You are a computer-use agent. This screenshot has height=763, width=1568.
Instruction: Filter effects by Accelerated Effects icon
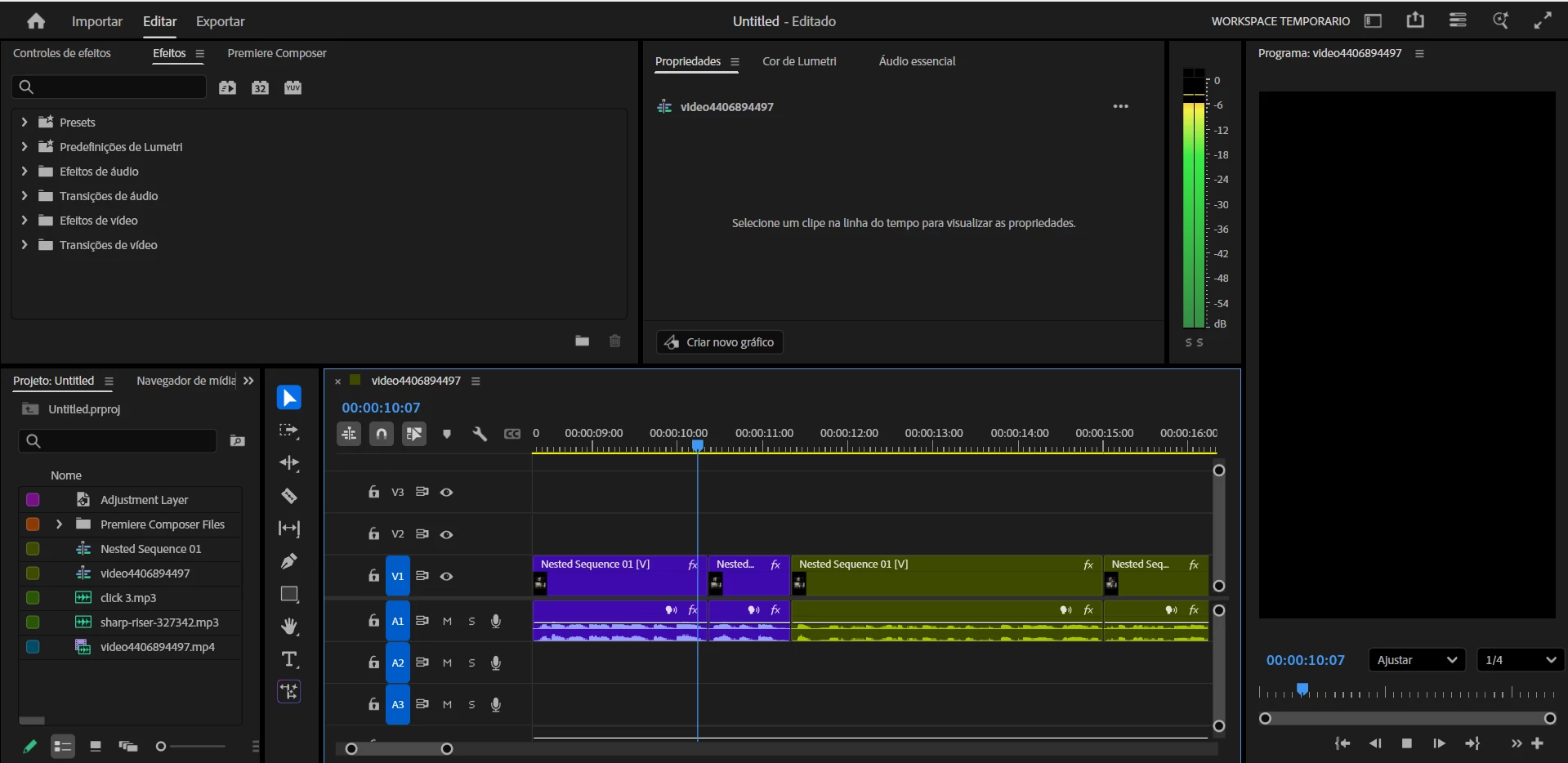228,87
